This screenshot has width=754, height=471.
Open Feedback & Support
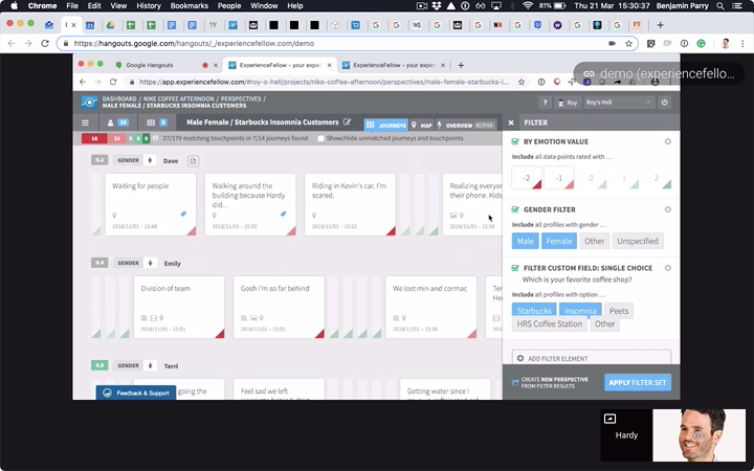[136, 393]
